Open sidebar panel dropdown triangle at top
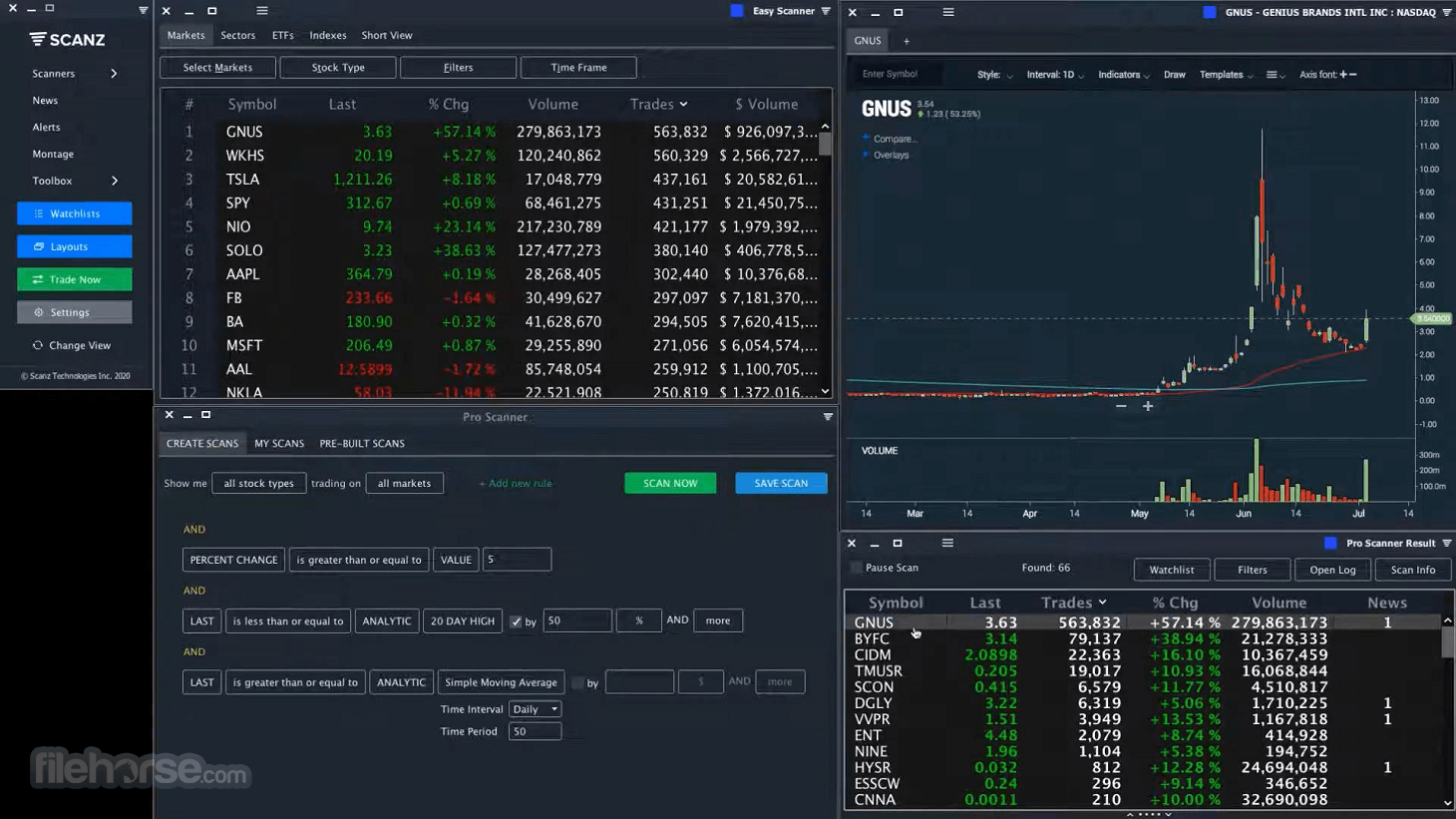The height and width of the screenshot is (819, 1456). 143,10
